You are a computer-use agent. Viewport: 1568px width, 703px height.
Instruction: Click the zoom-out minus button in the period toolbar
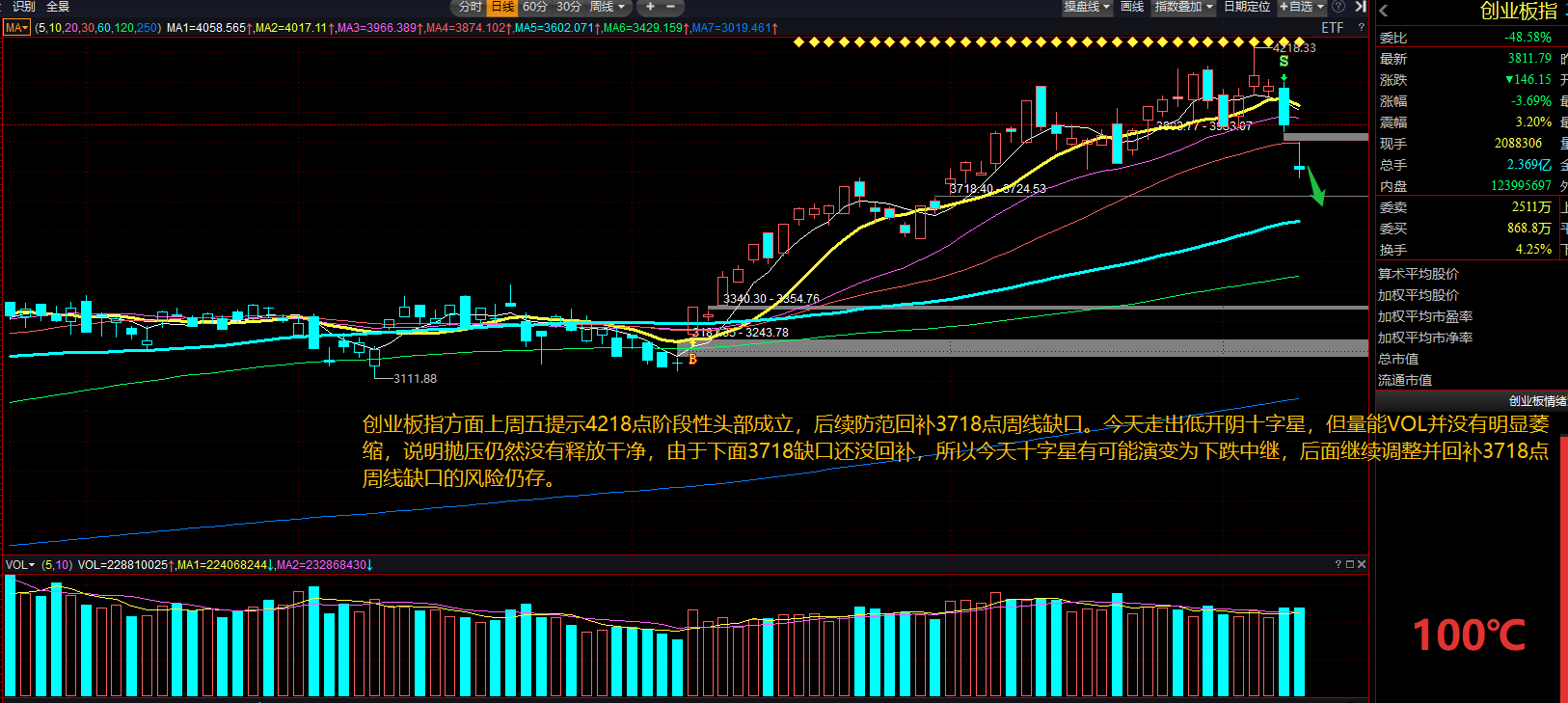click(x=671, y=7)
